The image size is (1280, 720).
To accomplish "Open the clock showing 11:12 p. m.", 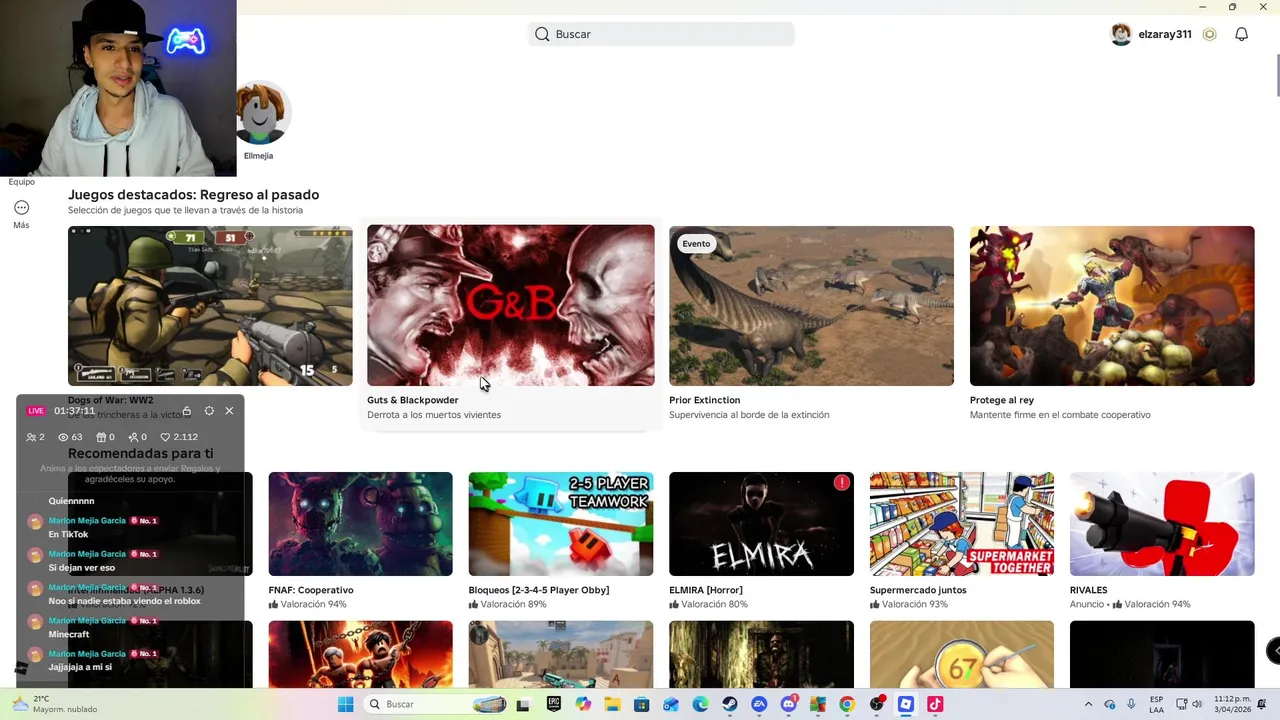I will pos(1232,704).
